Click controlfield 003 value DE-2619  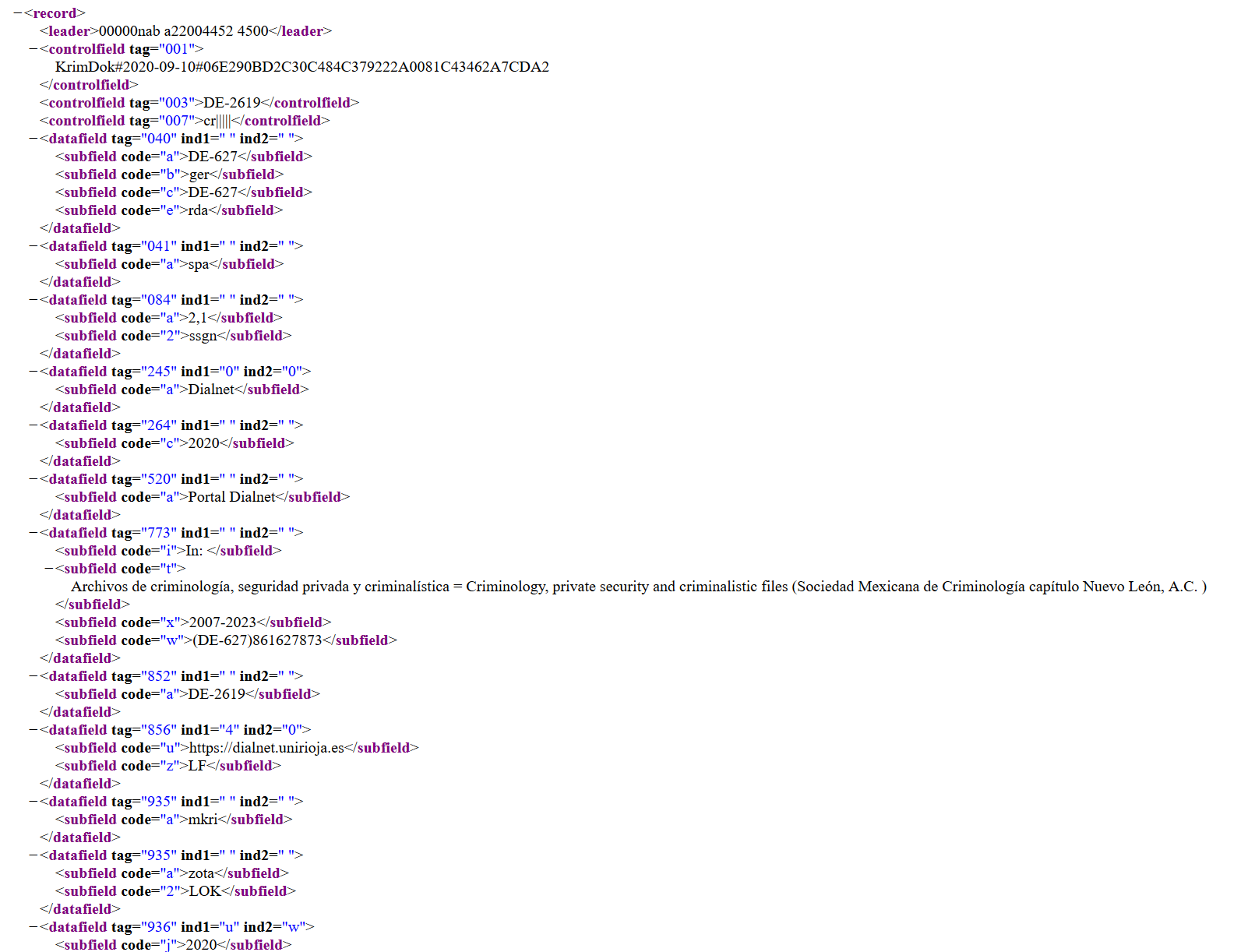click(232, 103)
